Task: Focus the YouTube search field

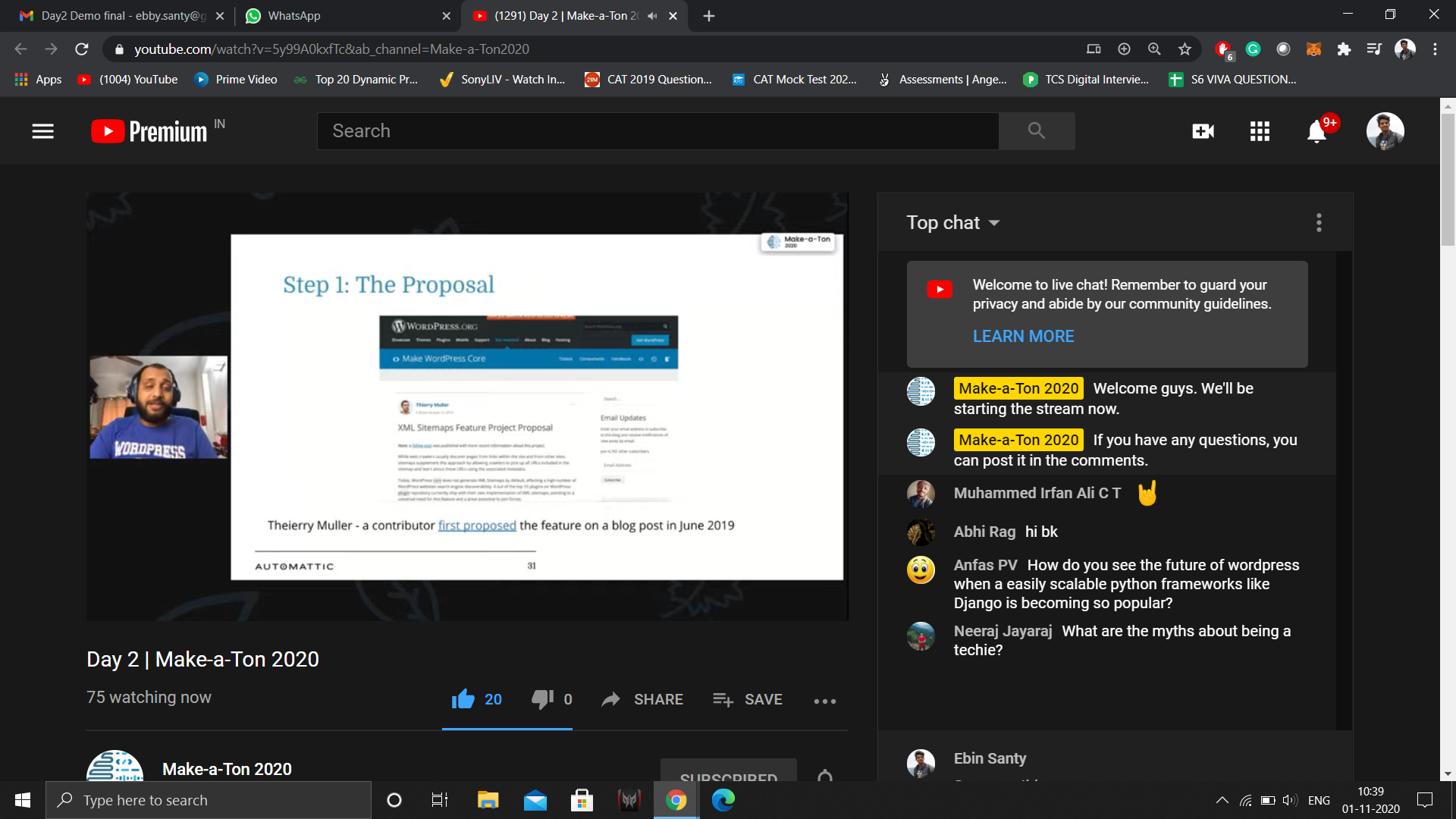Action: coord(657,131)
